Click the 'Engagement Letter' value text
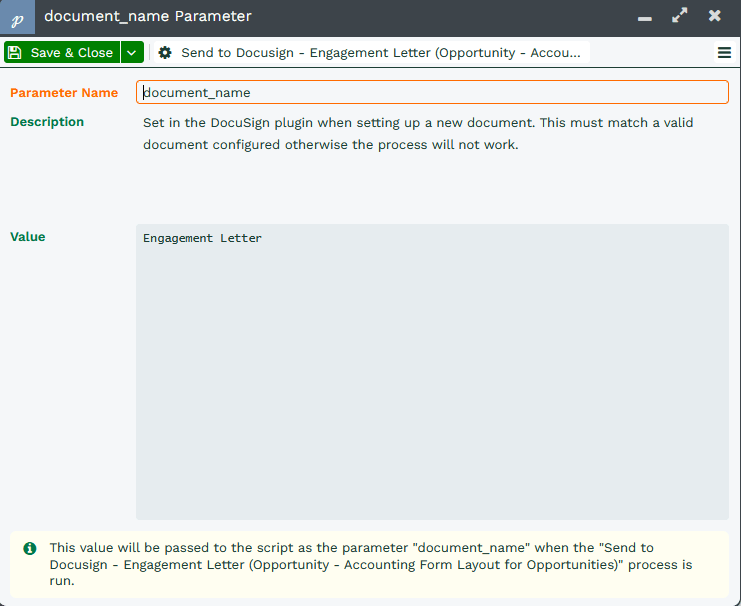 coord(202,238)
